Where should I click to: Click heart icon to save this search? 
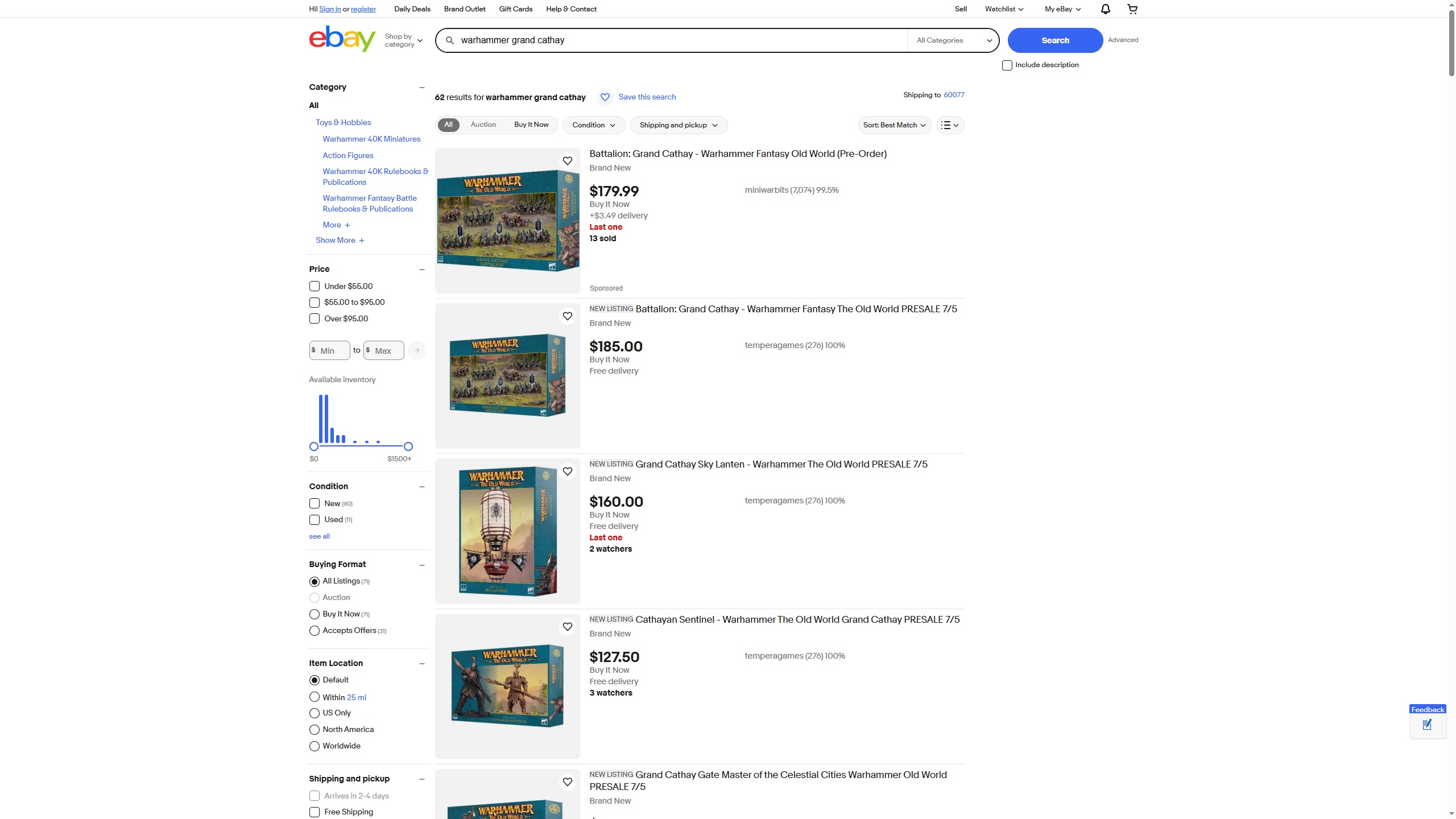point(605,97)
